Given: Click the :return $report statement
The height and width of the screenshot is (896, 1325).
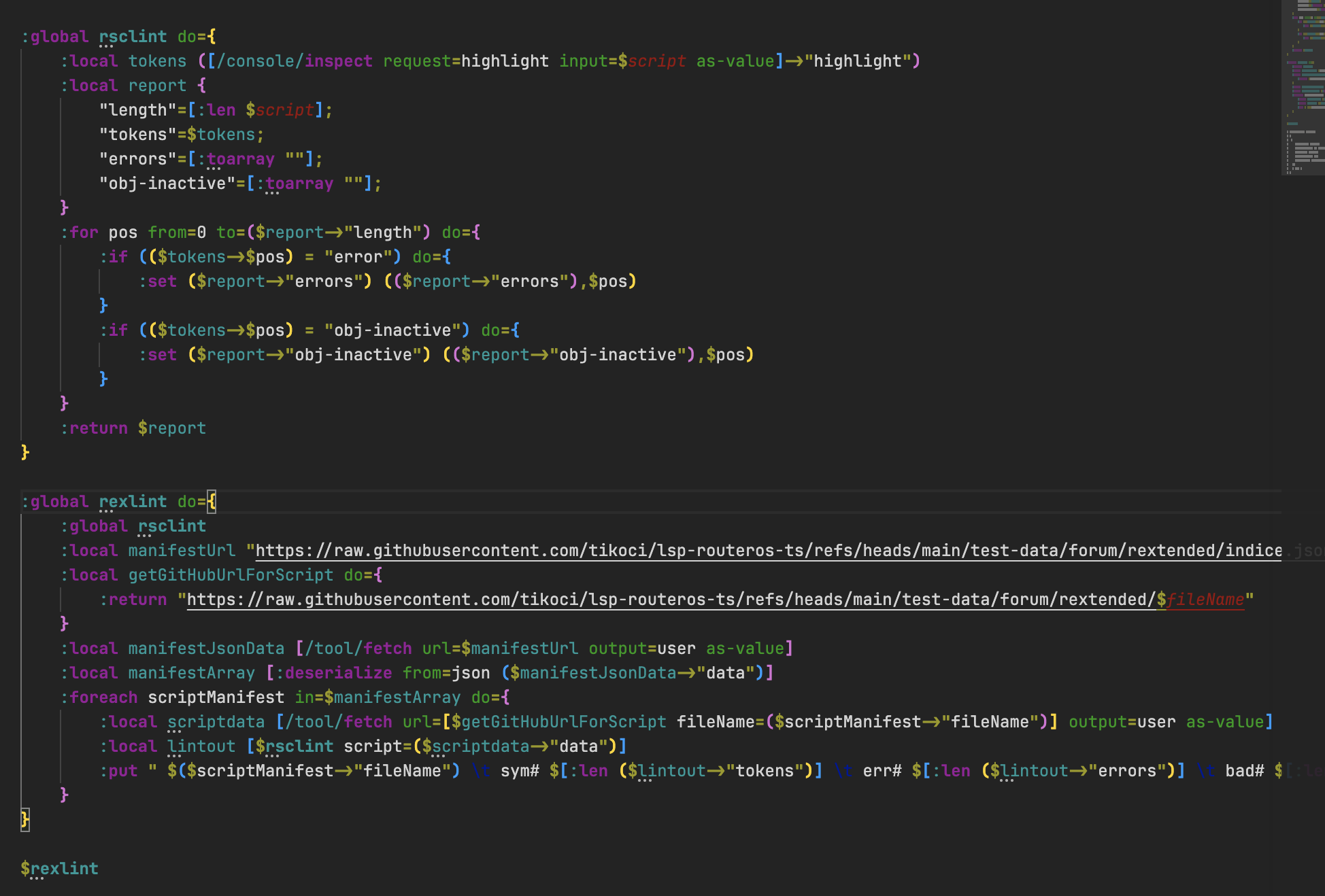Looking at the screenshot, I should (133, 428).
